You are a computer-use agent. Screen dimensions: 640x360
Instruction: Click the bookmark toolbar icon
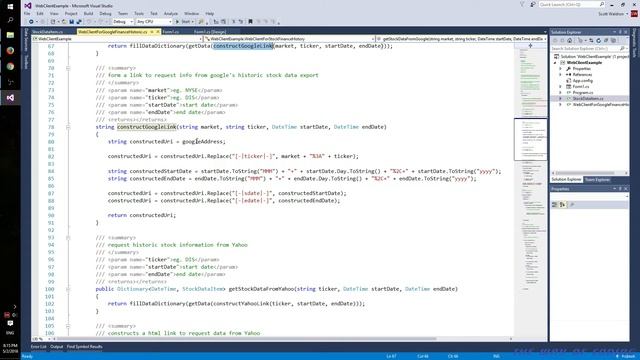tap(250, 22)
